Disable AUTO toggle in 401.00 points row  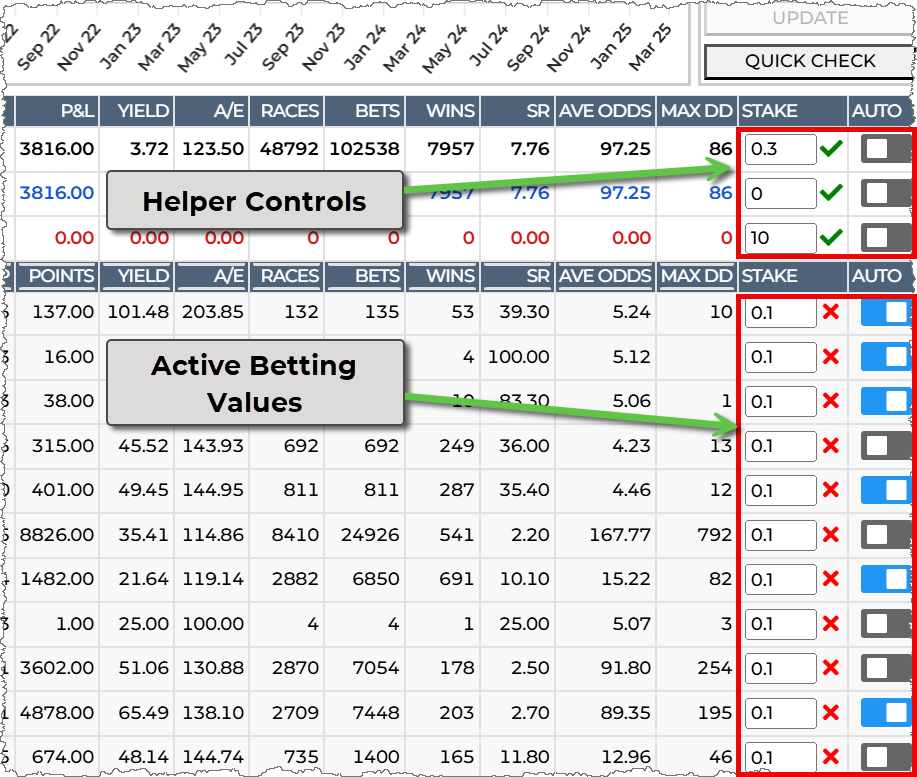pos(885,490)
